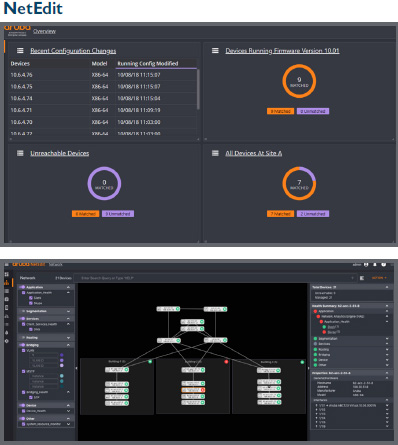Open Recent Configuration Changes link

point(73,51)
